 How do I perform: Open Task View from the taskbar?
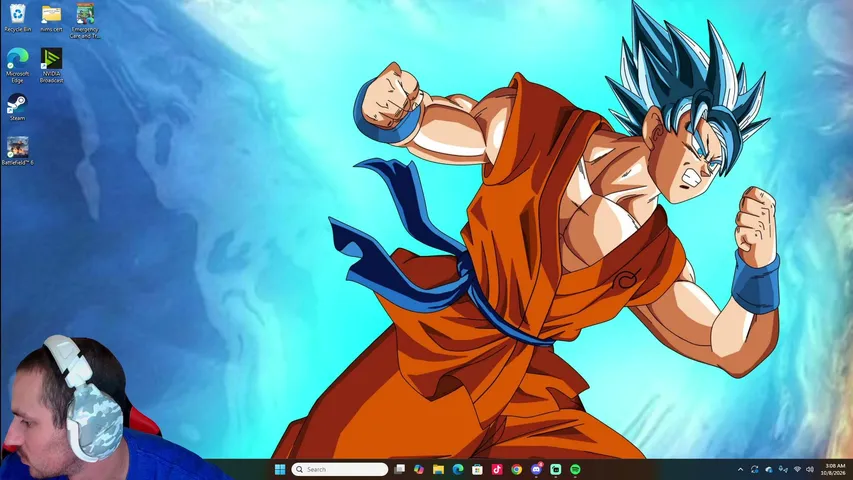pyautogui.click(x=399, y=469)
